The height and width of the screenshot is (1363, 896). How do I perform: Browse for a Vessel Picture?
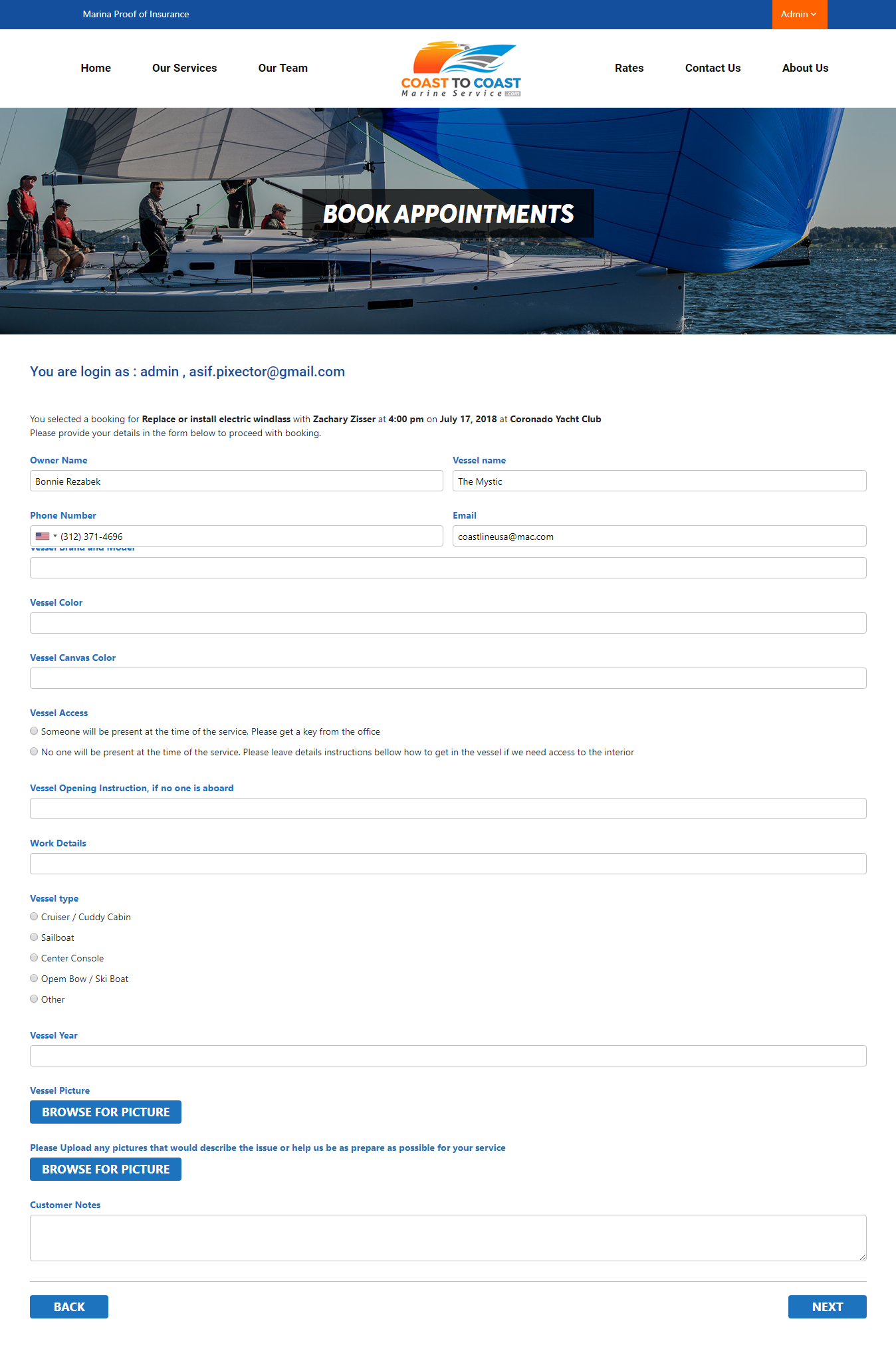click(106, 1112)
